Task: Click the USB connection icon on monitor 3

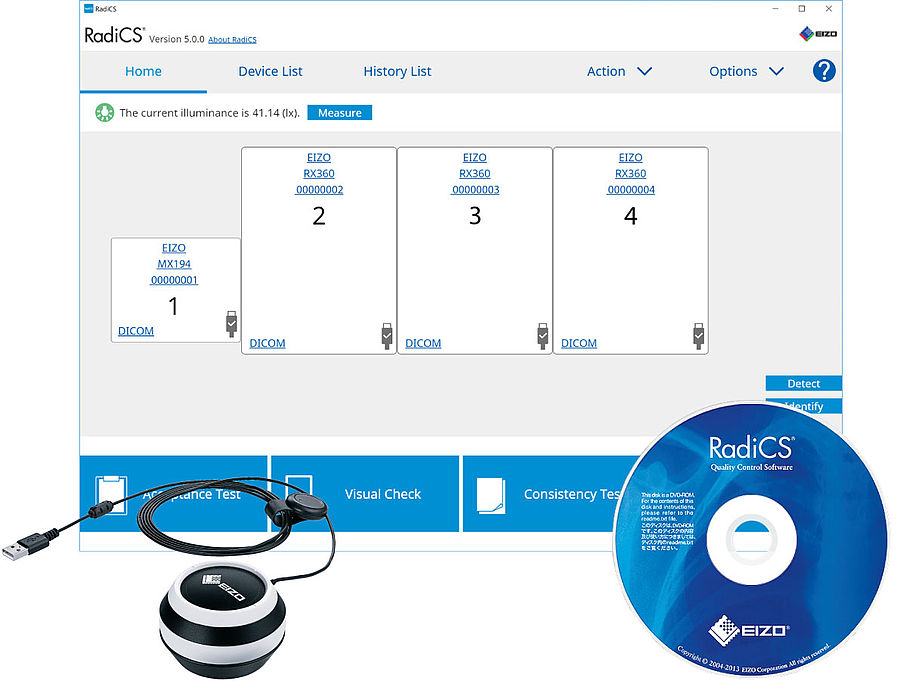Action: [x=543, y=336]
